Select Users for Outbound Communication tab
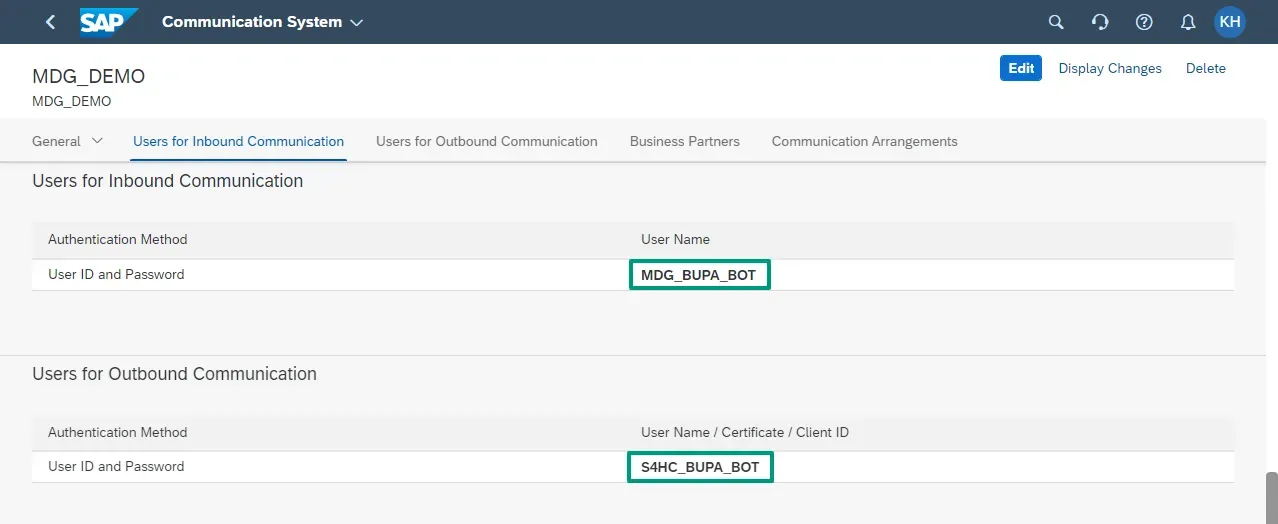 (487, 141)
